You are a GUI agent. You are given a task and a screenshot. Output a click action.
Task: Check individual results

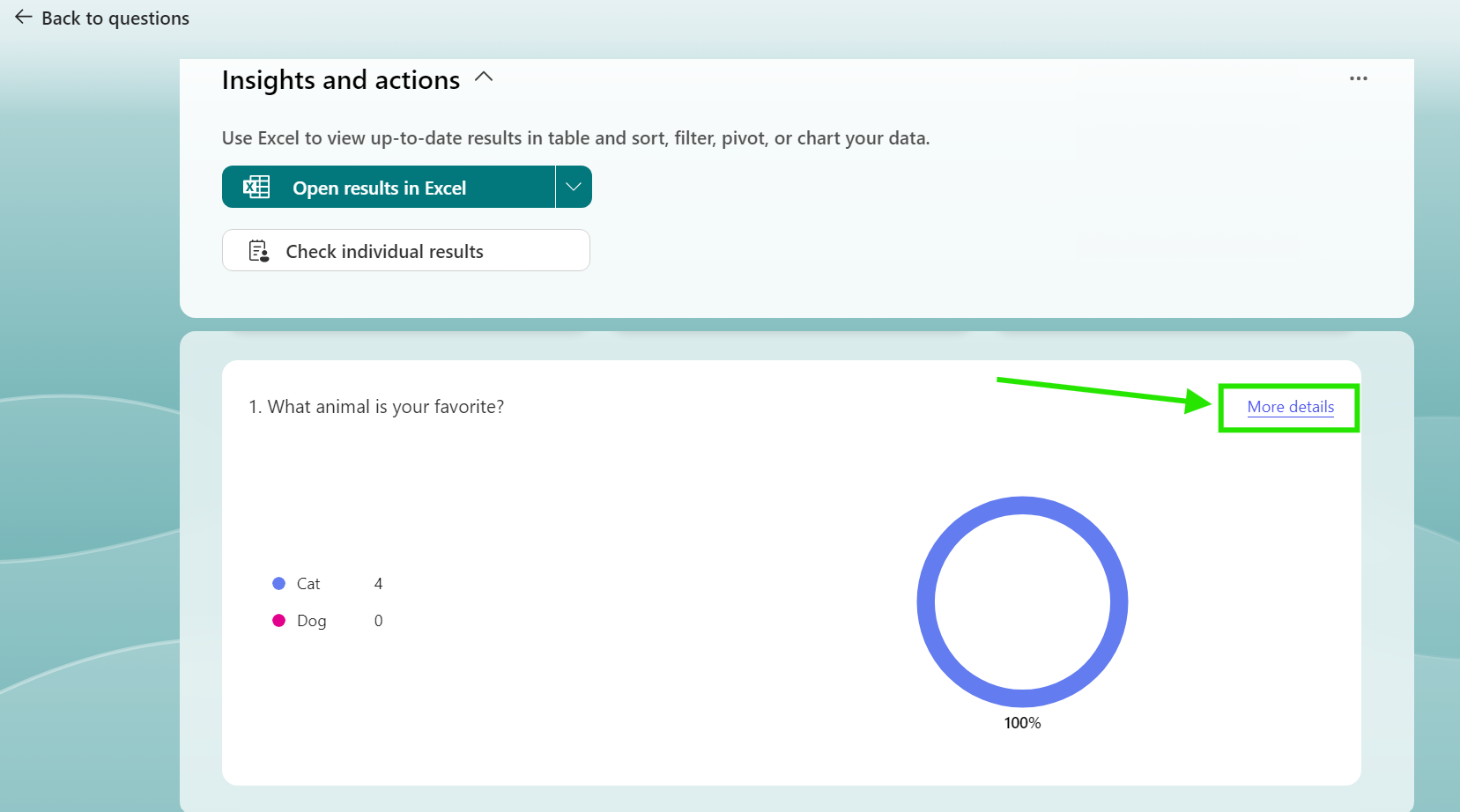pyautogui.click(x=406, y=250)
